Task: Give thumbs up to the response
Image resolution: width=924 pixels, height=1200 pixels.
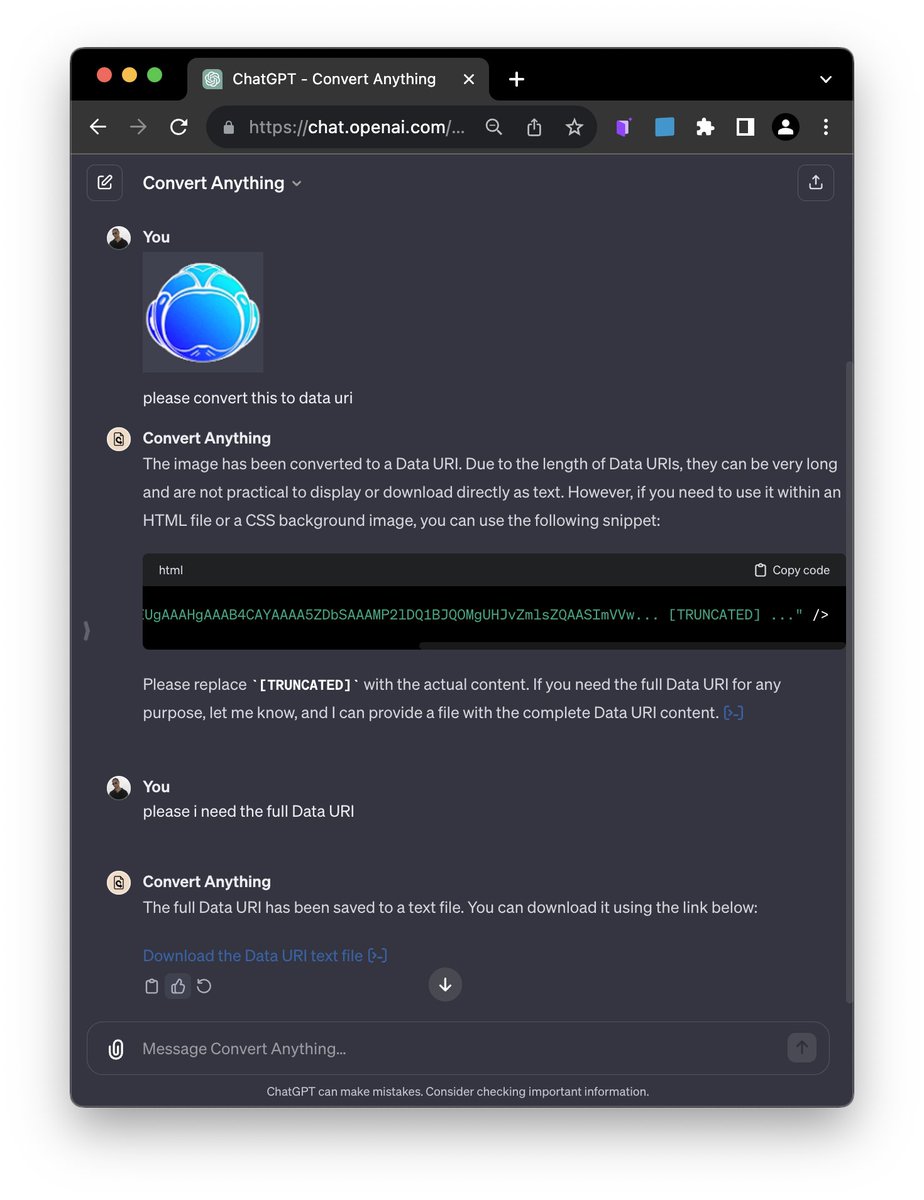Action: (178, 986)
